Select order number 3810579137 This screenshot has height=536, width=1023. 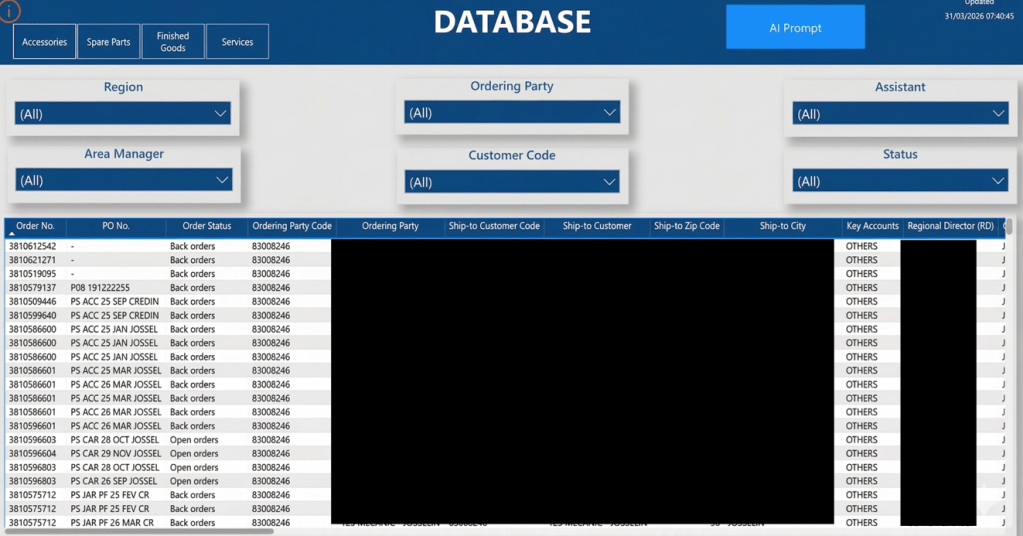33,288
